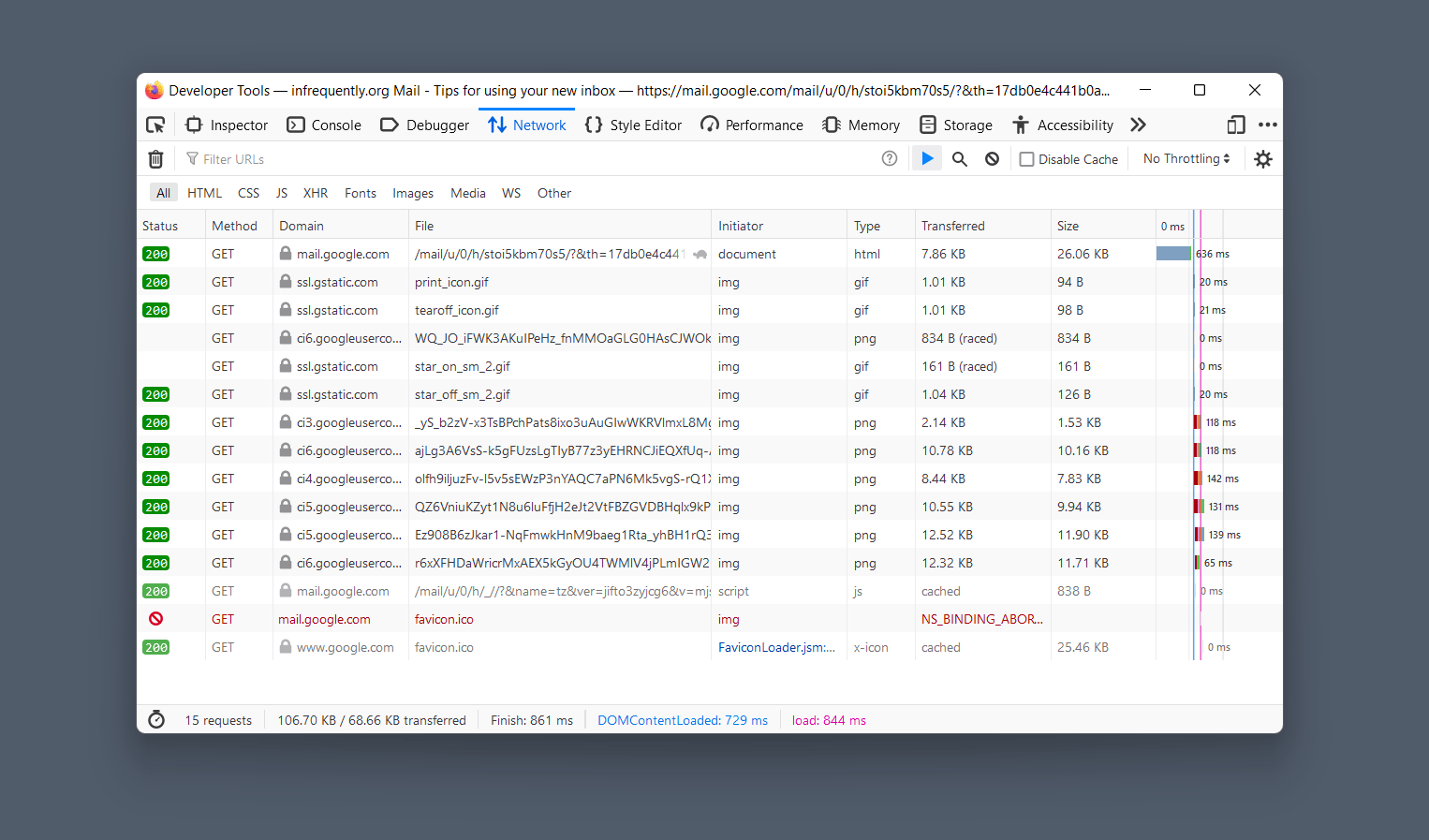Click the Firefox logo in title bar

click(155, 90)
